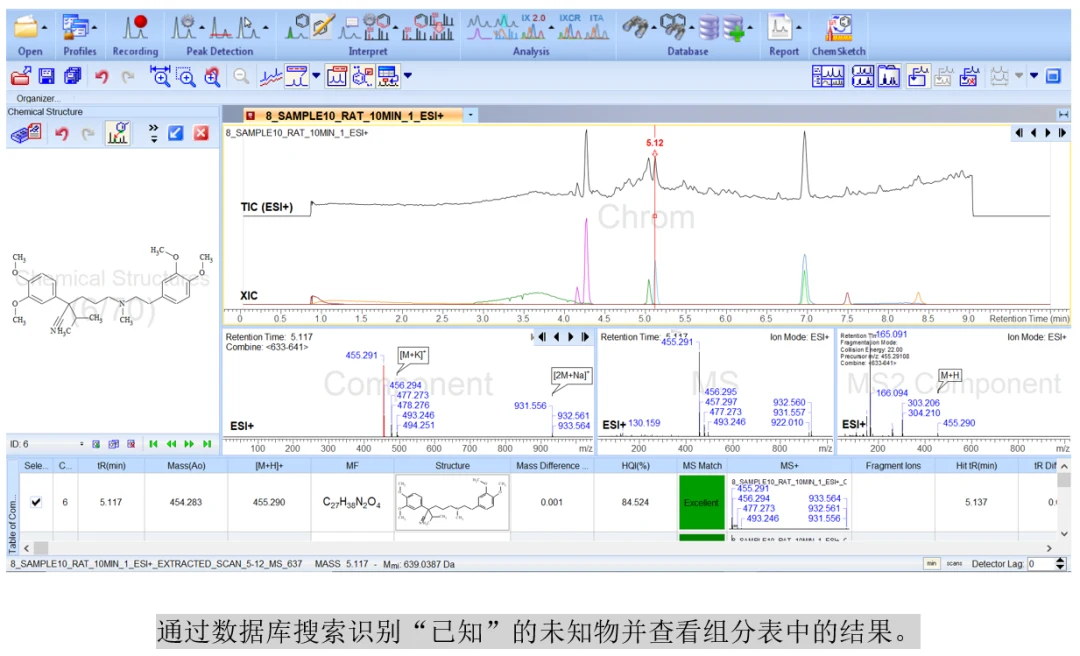
Task: Open the document tab list dropdown
Action: click(x=470, y=115)
